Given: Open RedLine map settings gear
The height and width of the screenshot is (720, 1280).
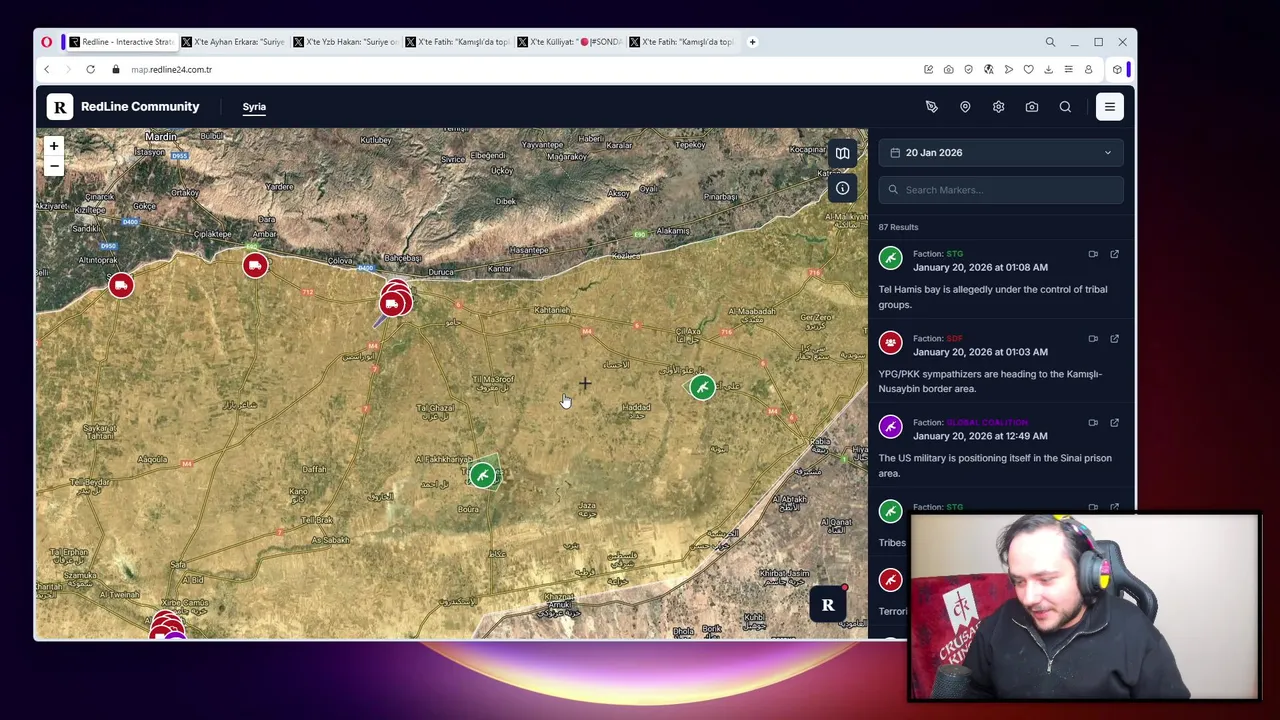Looking at the screenshot, I should (x=998, y=107).
